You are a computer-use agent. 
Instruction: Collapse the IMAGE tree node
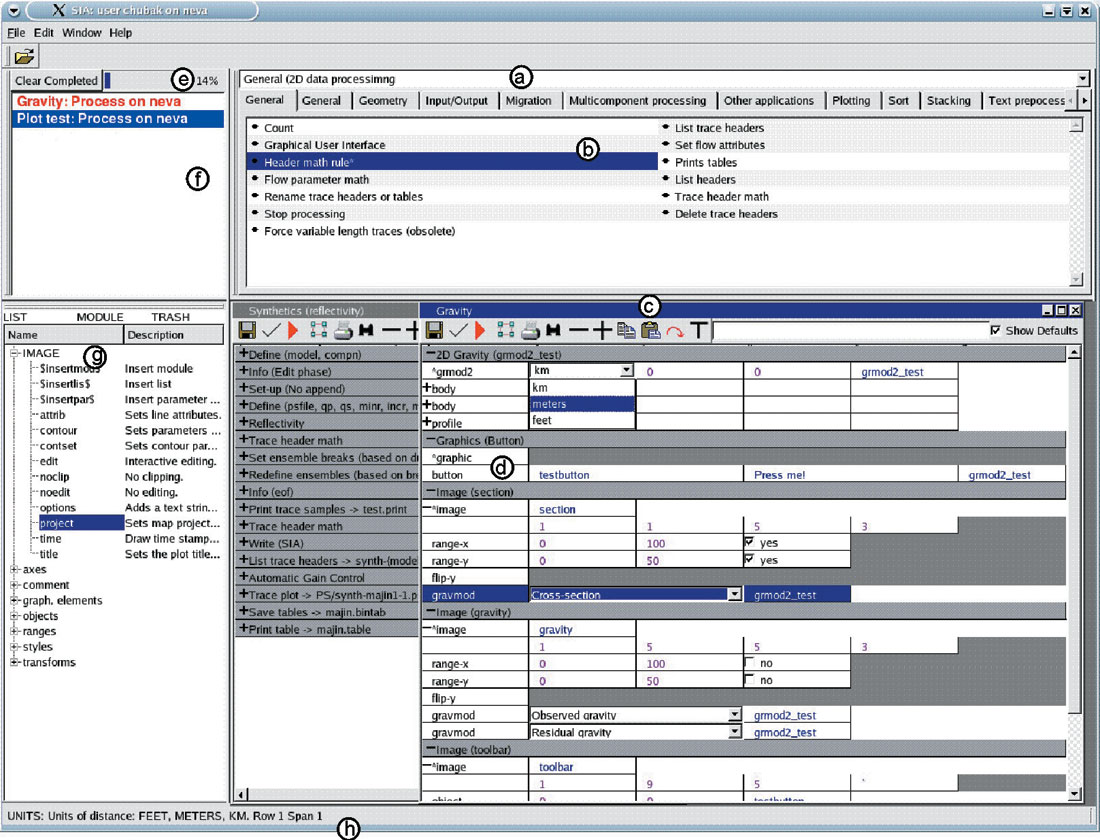click(14, 353)
